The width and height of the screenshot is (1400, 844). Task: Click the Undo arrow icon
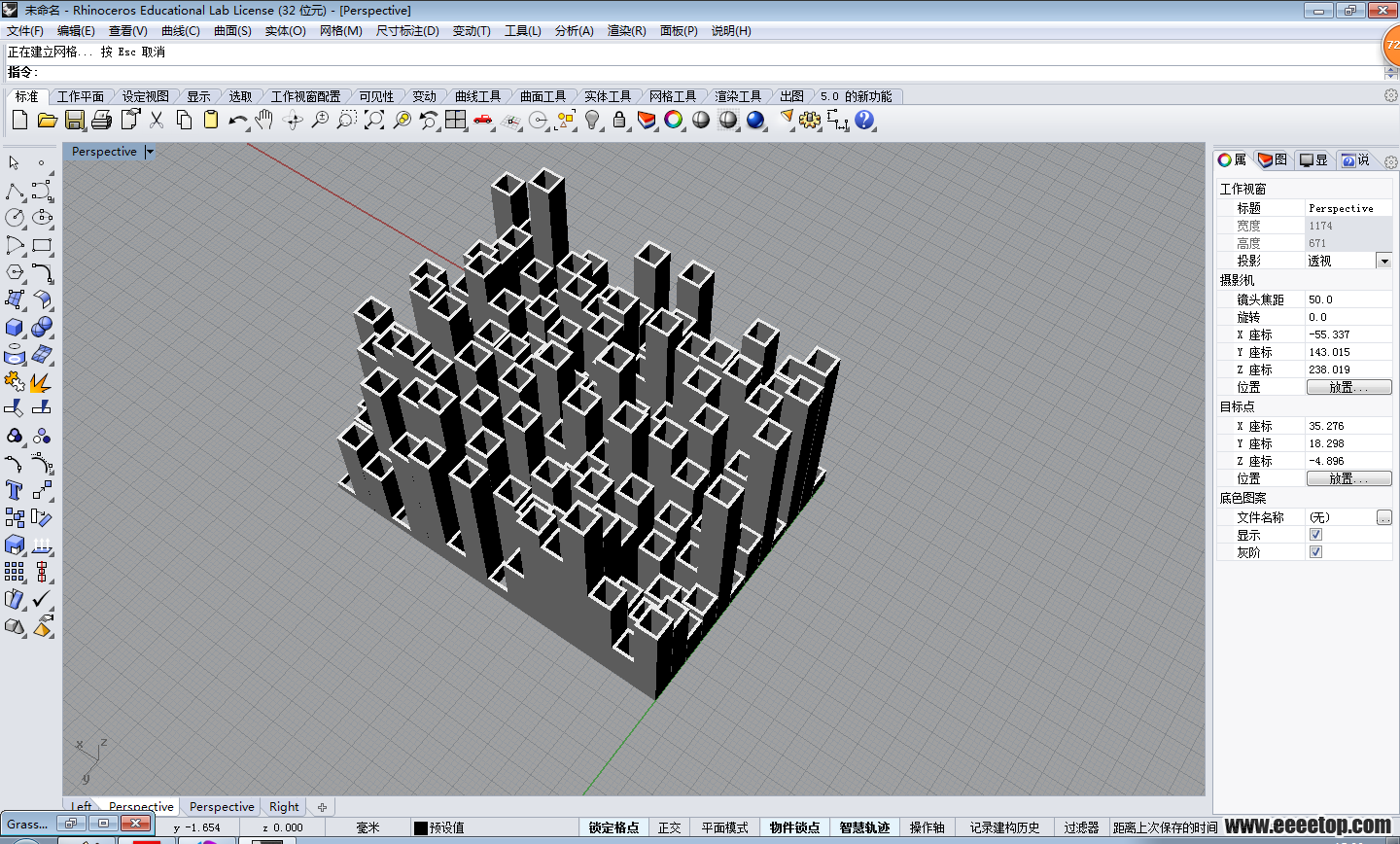tap(238, 120)
